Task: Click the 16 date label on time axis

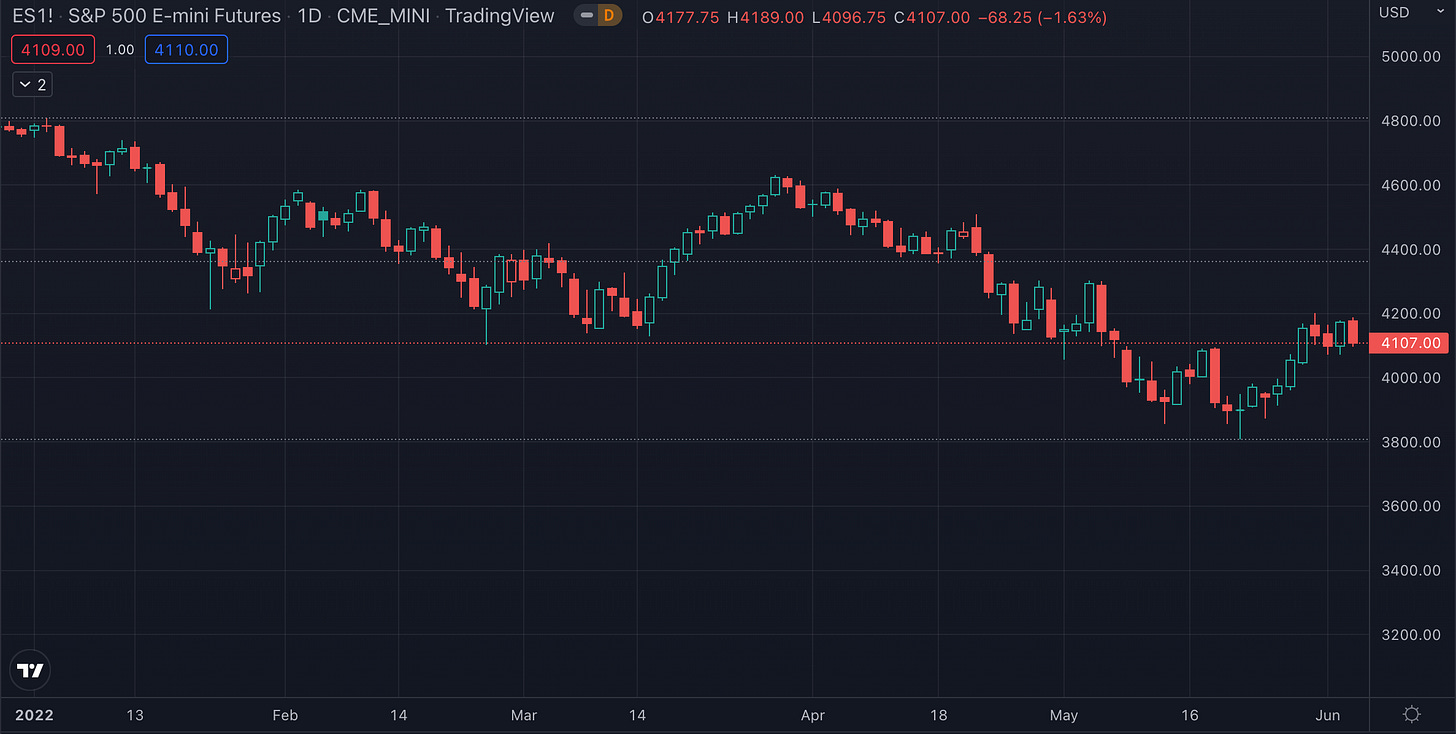Action: point(1190,715)
